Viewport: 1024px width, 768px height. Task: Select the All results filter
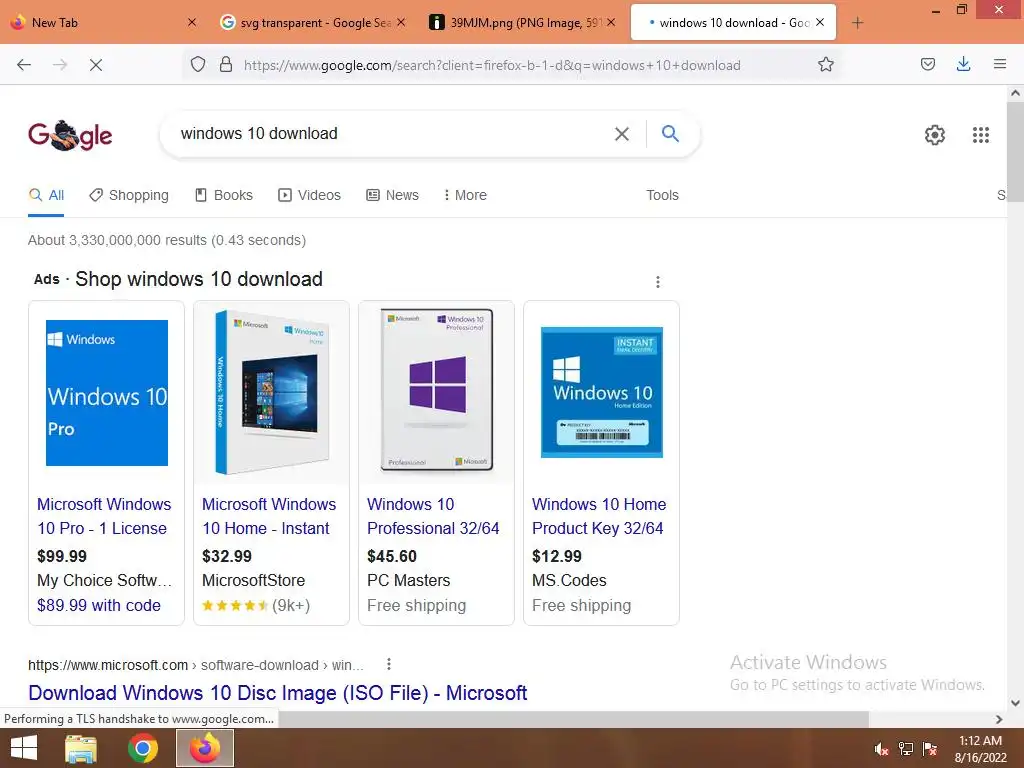[x=46, y=195]
